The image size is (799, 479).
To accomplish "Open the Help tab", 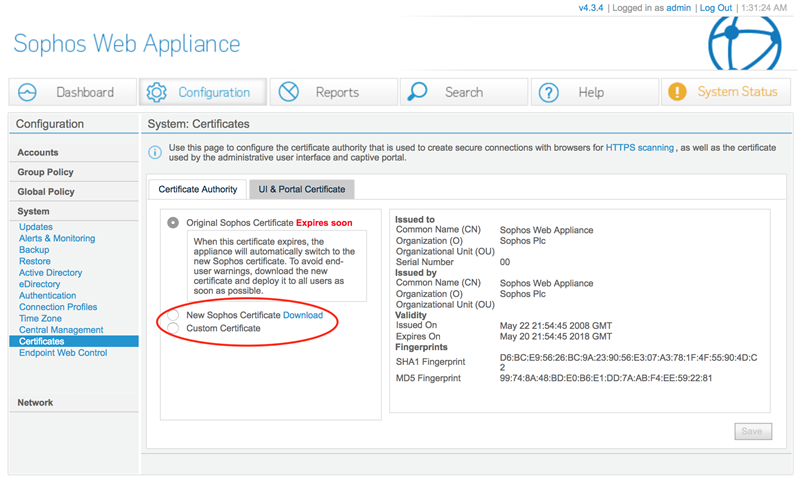I will click(x=595, y=92).
